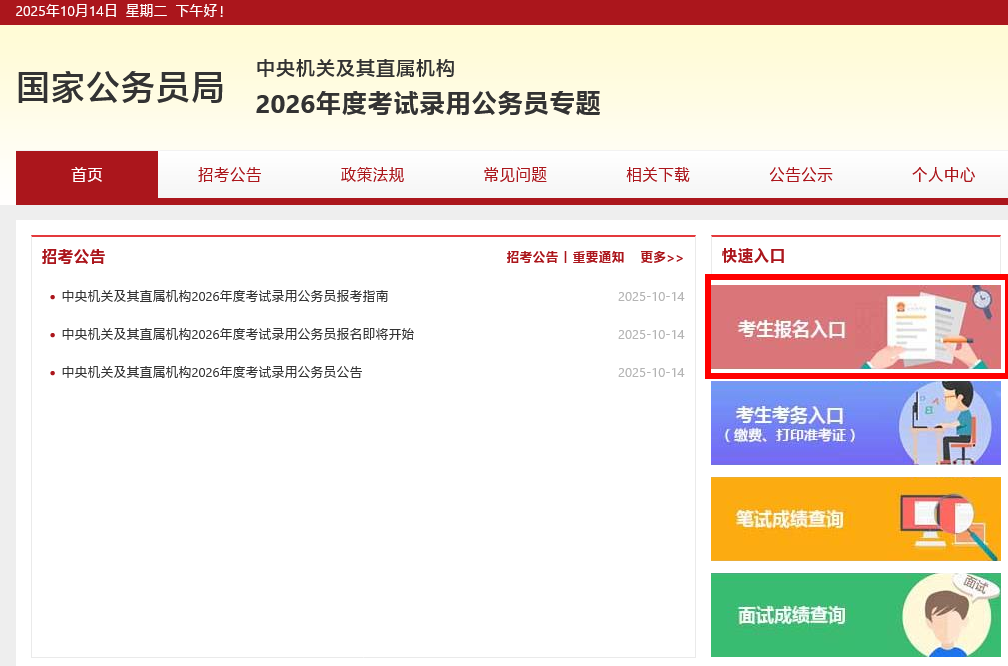Open the 考生报名入口 registration banner
This screenshot has height=666, width=1008.
point(855,327)
